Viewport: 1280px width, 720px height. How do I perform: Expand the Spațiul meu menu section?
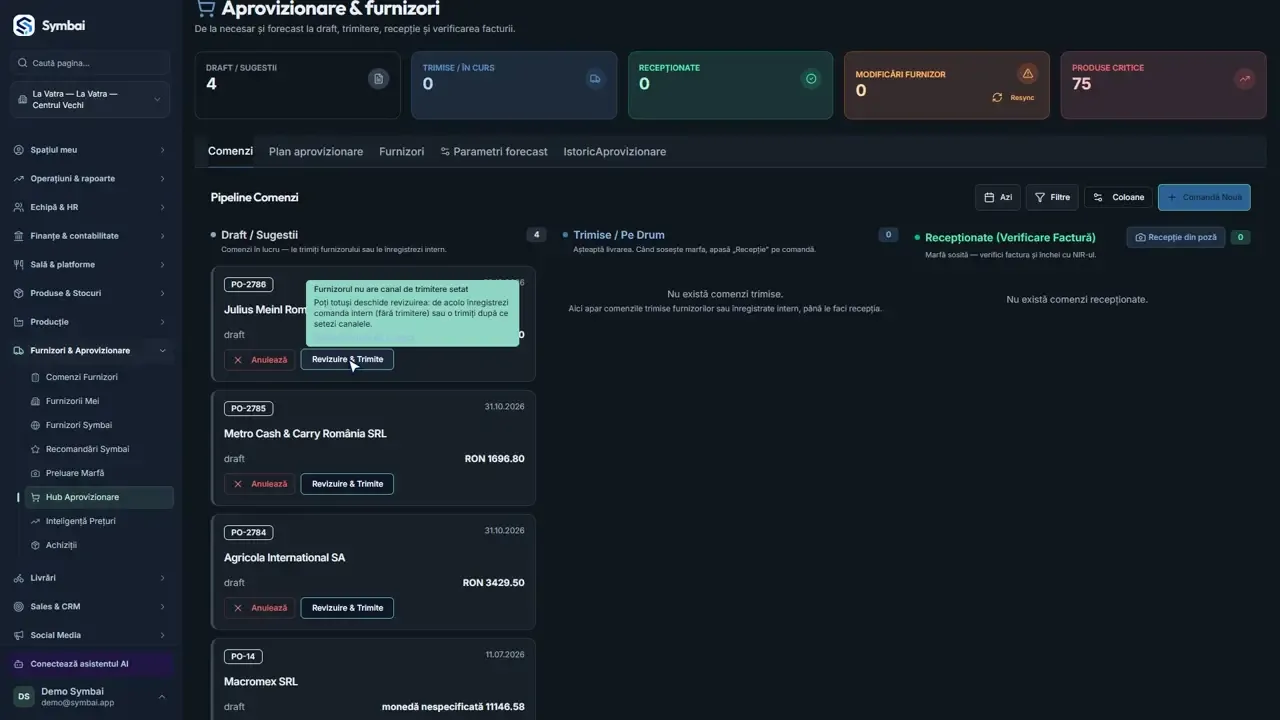(x=91, y=150)
